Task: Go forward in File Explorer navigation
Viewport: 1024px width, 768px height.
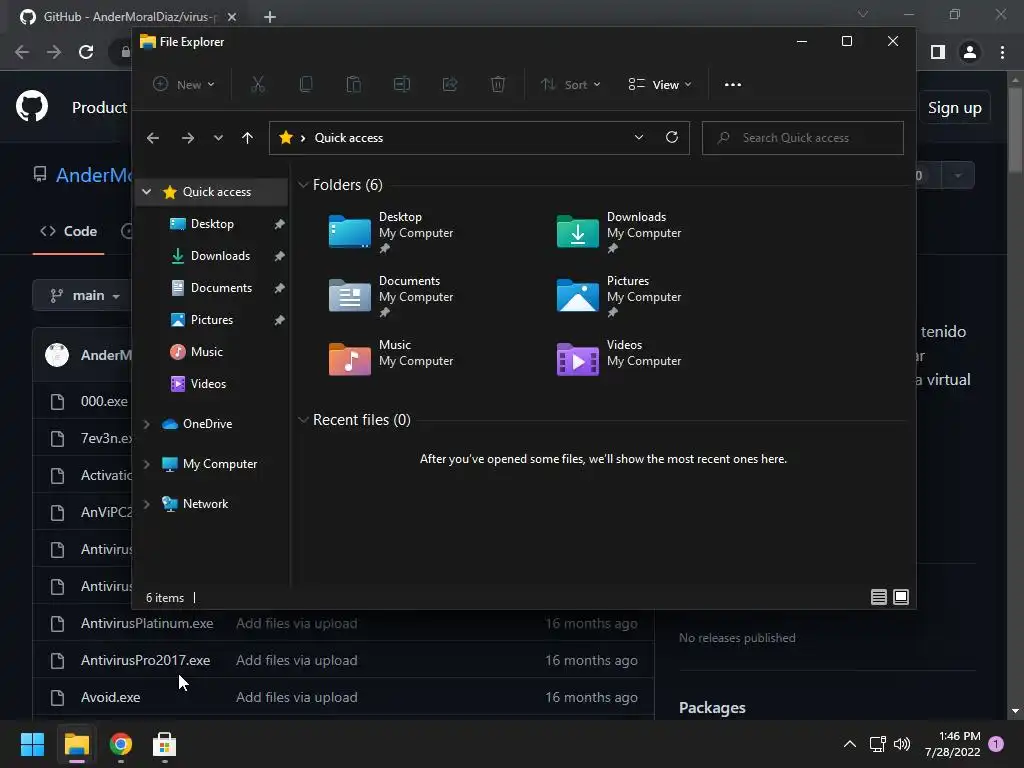Action: (x=187, y=138)
